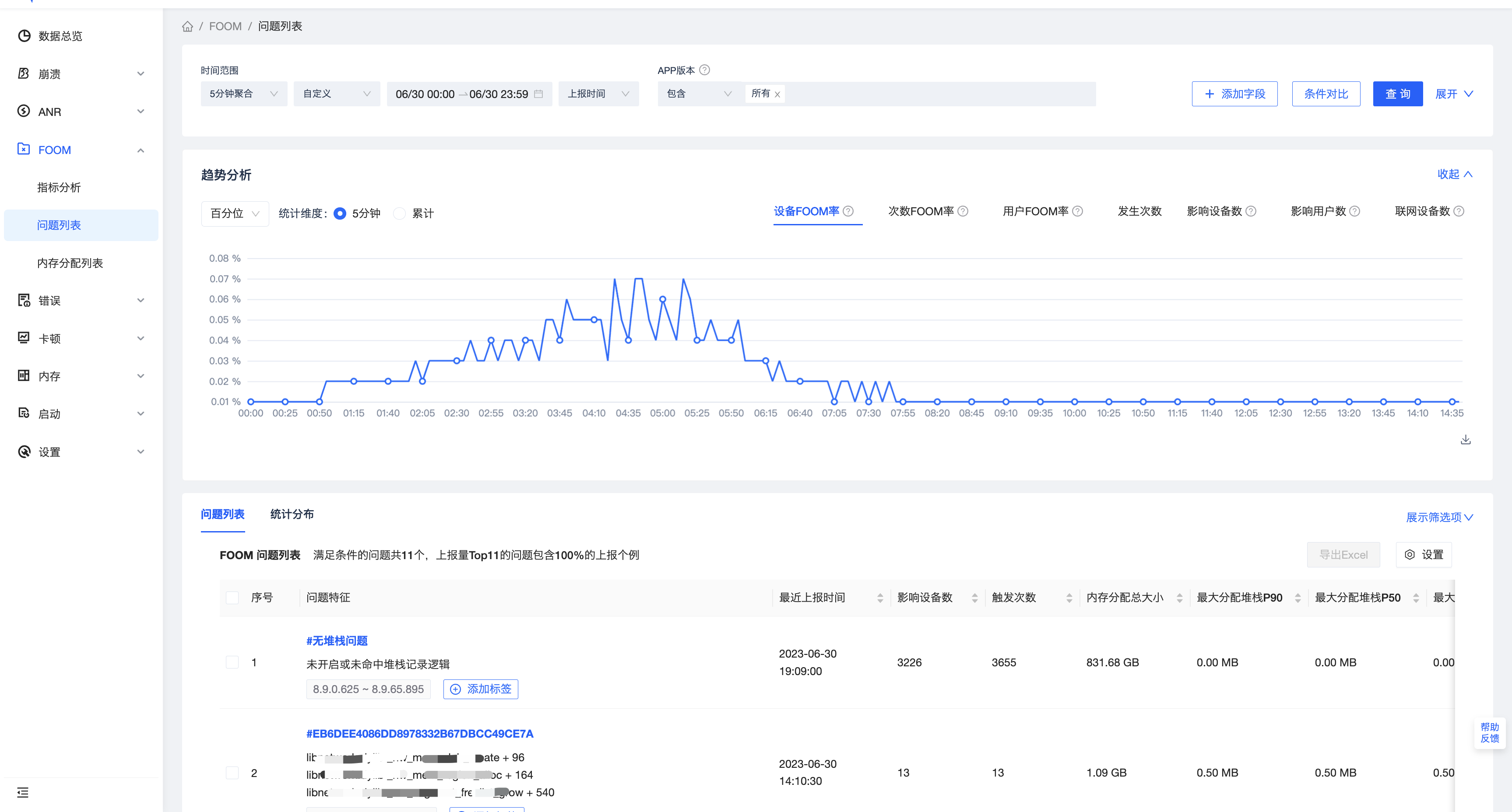The height and width of the screenshot is (812, 1512).
Task: Open the 自定义 time range dropdown
Action: 336,94
